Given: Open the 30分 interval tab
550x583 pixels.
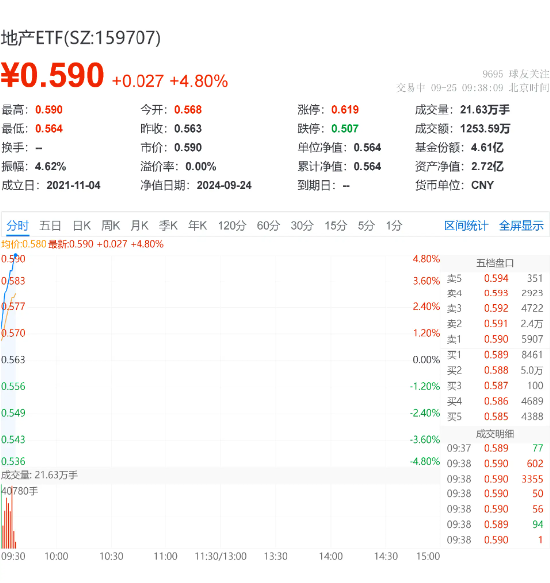Looking at the screenshot, I should (302, 226).
